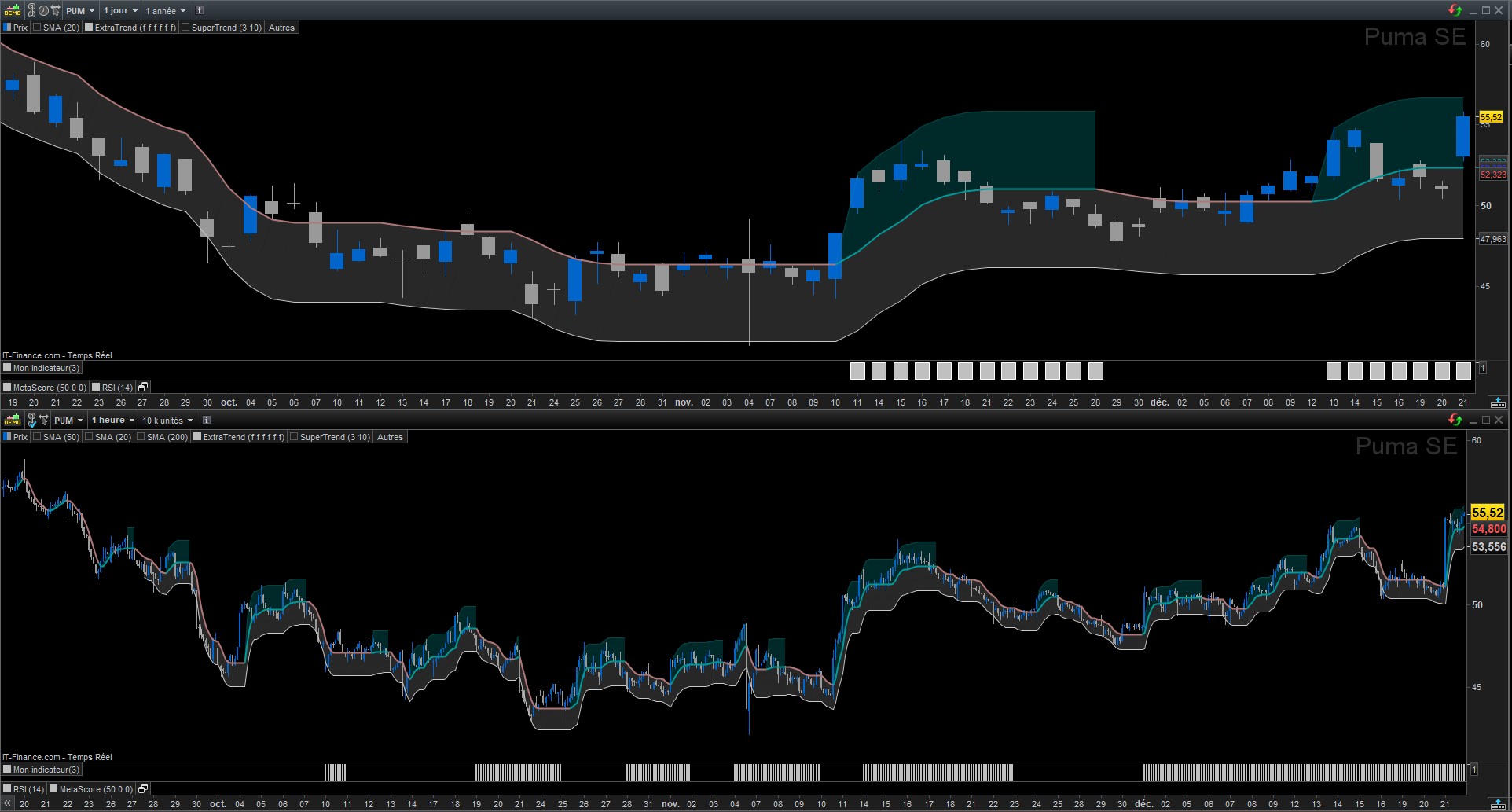Click red-green refresh arrows on daily chart
The image size is (1512, 812).
[x=1455, y=10]
